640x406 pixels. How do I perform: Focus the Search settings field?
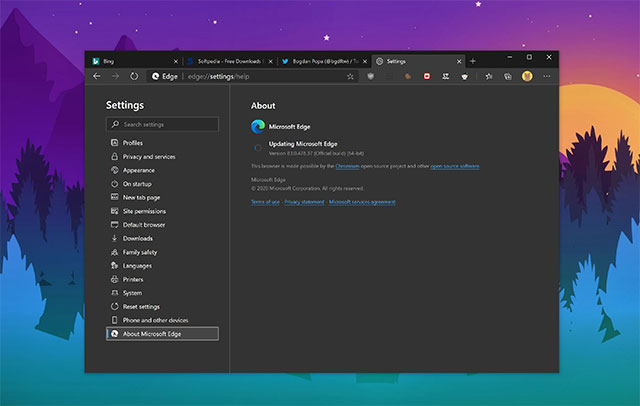pos(162,124)
